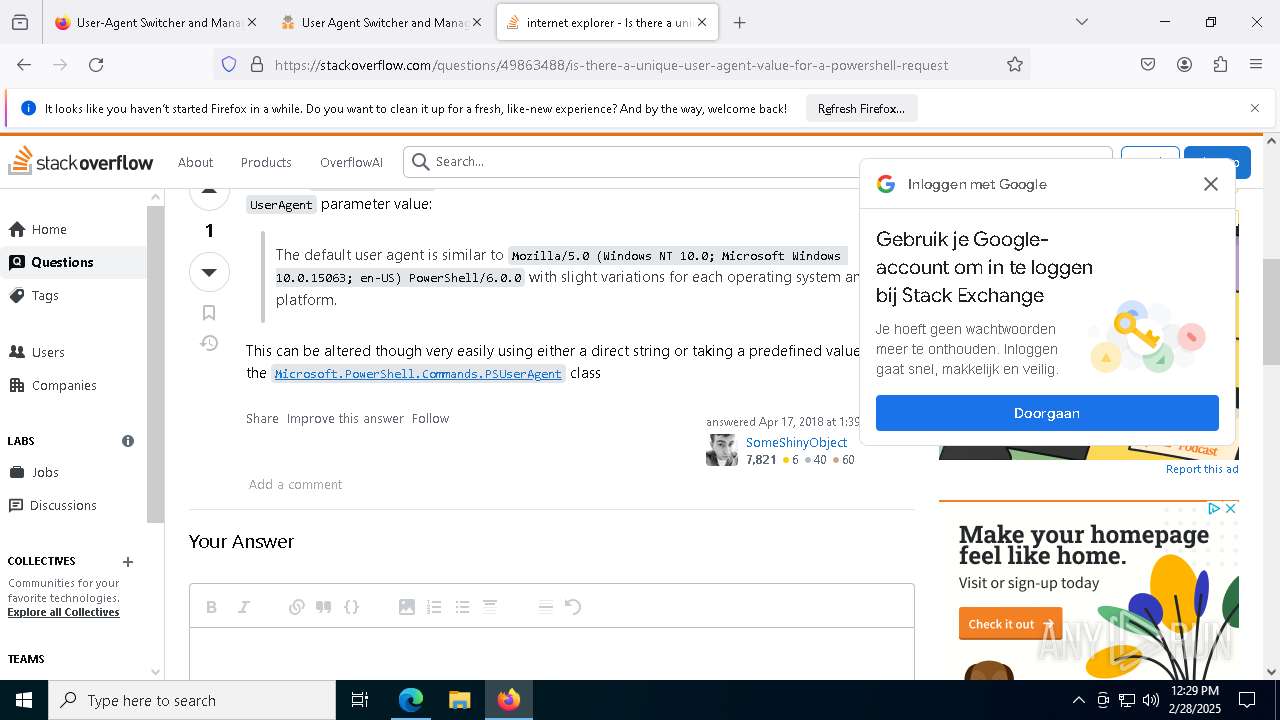Create bulleted list in editor
The height and width of the screenshot is (720, 1280).
point(462,607)
